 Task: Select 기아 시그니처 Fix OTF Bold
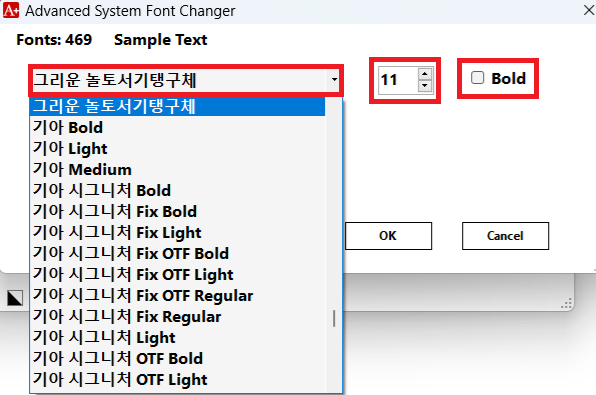tap(178, 253)
